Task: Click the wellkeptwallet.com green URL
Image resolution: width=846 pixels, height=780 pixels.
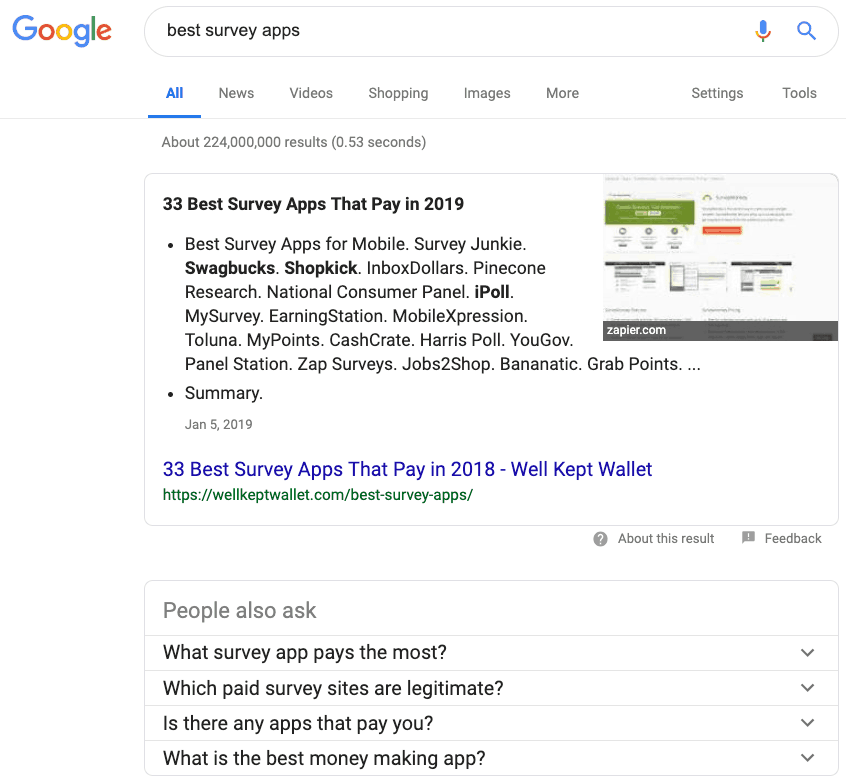Action: (x=317, y=495)
